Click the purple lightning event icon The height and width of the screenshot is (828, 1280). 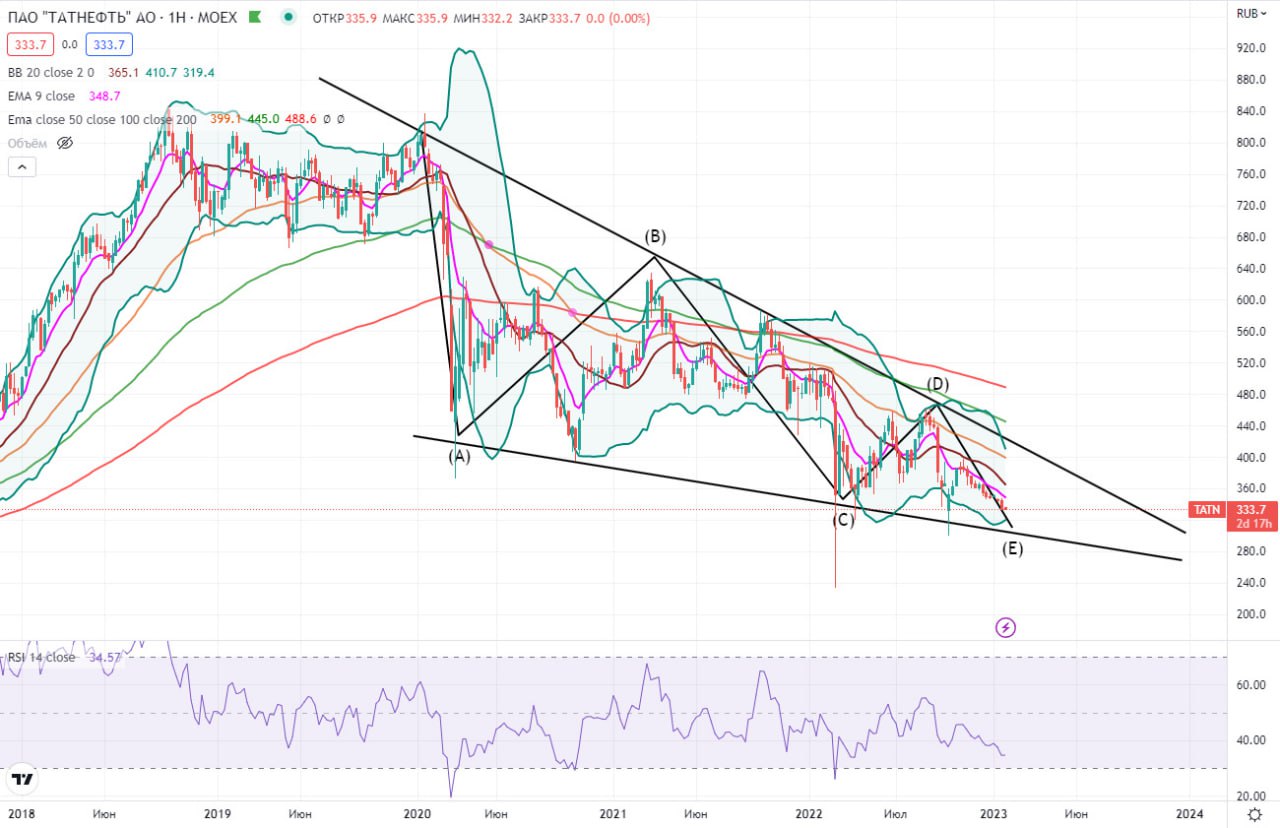coord(1006,627)
